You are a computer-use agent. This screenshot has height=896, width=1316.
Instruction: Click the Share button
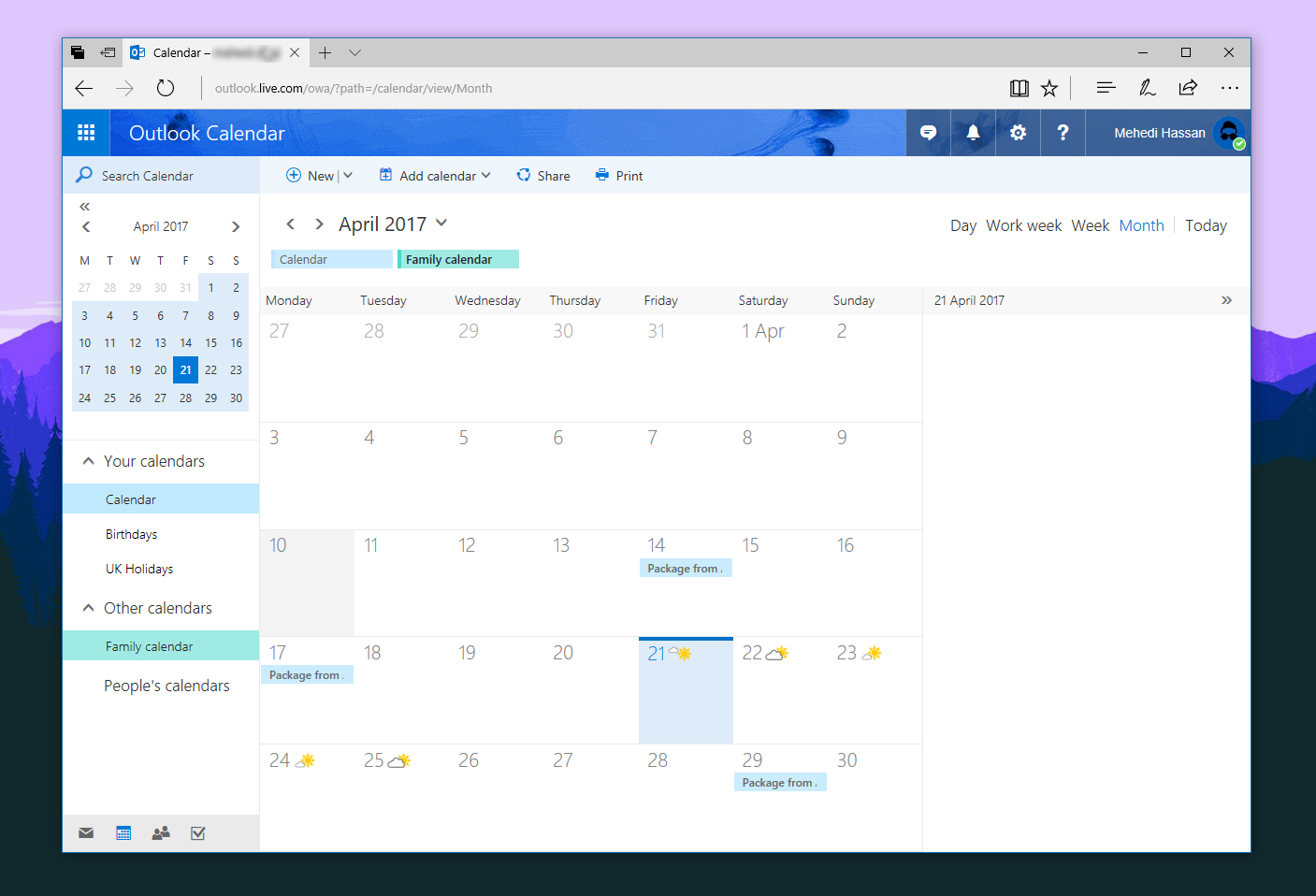coord(543,175)
